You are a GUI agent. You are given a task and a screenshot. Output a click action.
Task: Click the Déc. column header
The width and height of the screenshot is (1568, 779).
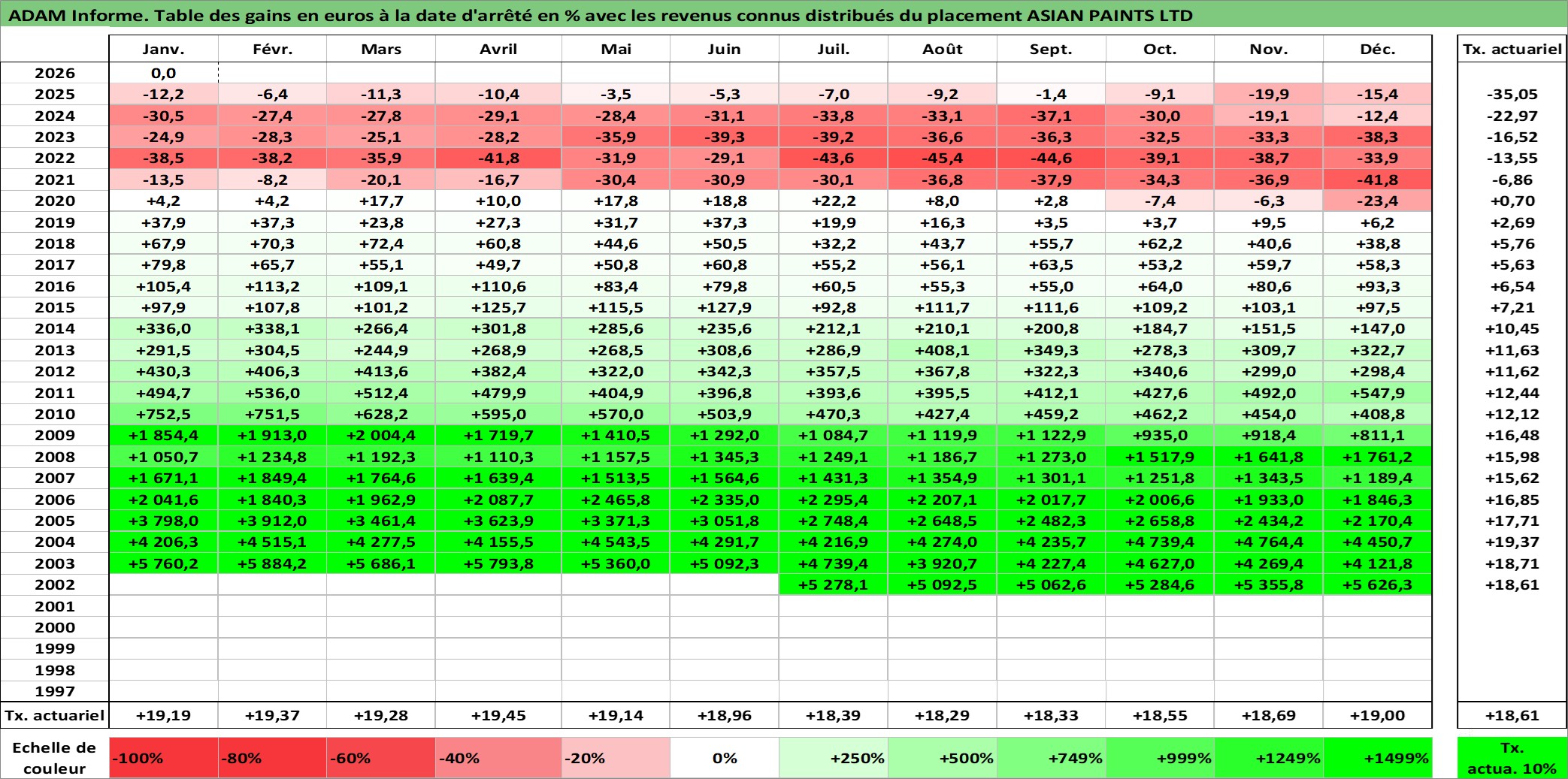[1377, 49]
